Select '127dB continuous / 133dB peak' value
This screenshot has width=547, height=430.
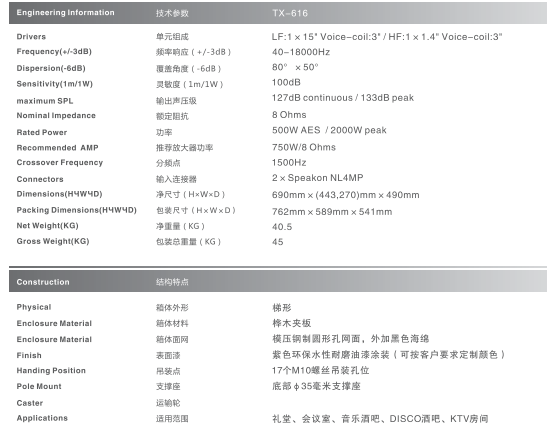coord(343,98)
